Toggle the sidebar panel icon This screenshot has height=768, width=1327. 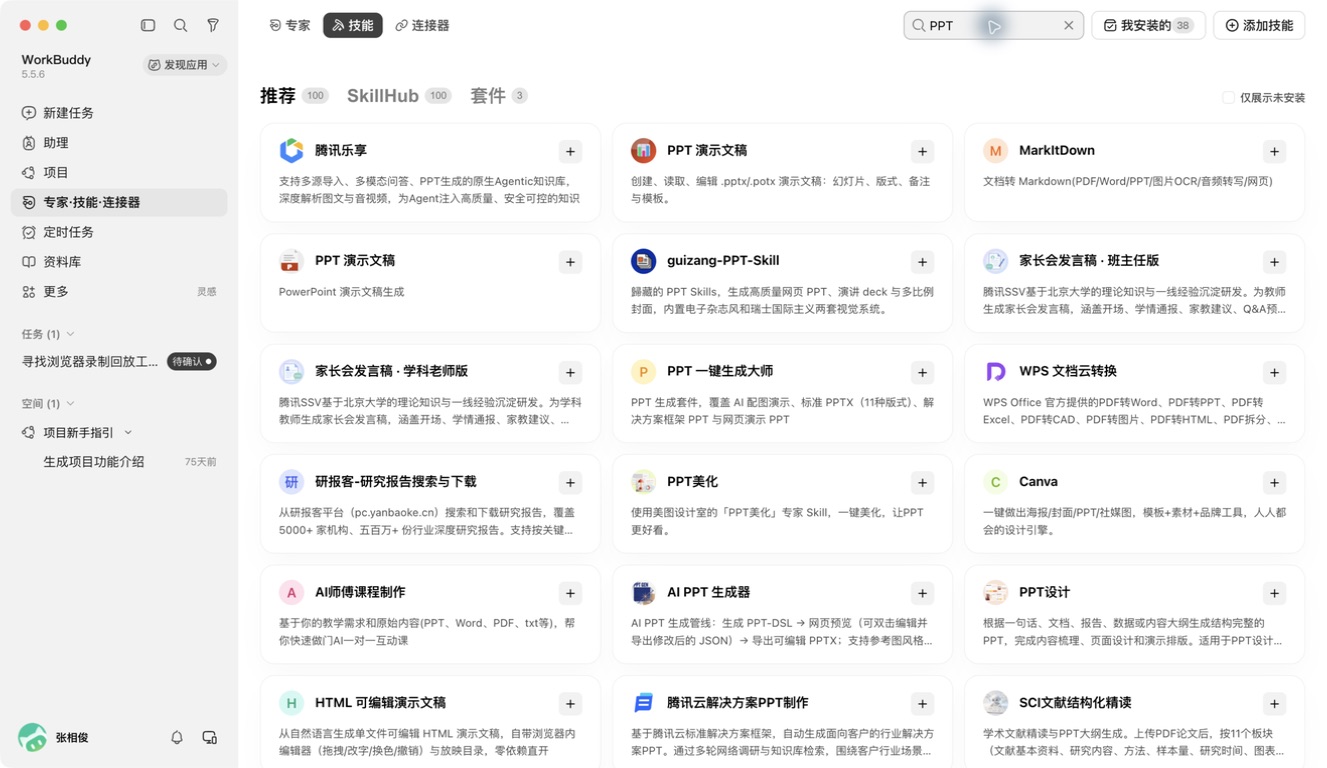click(148, 25)
